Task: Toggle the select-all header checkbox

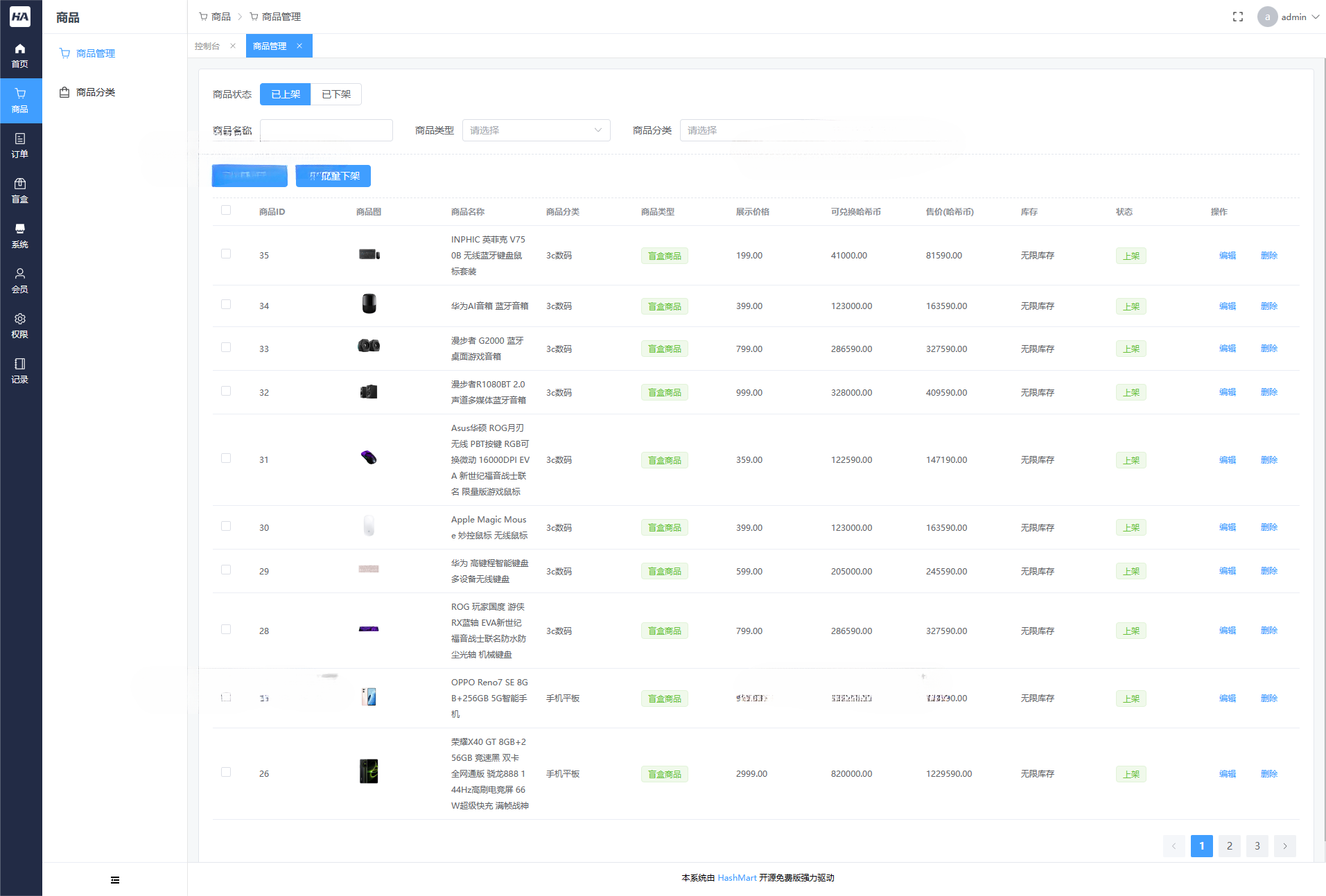Action: [x=226, y=210]
